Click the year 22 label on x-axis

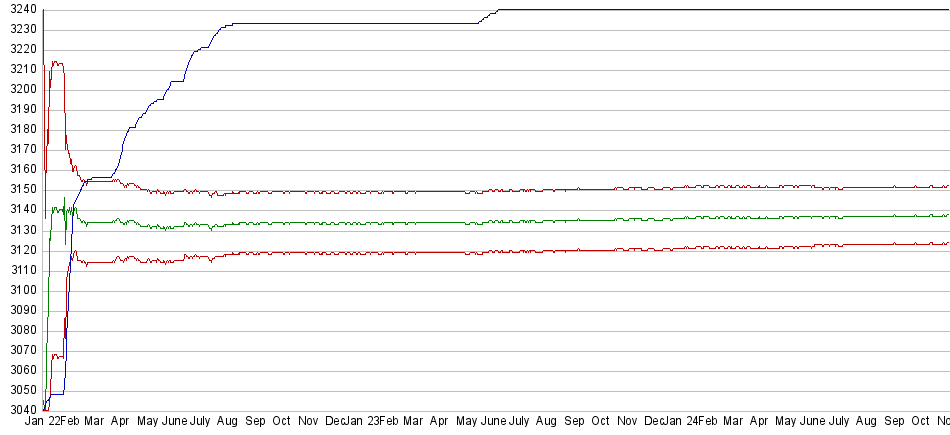55,422
